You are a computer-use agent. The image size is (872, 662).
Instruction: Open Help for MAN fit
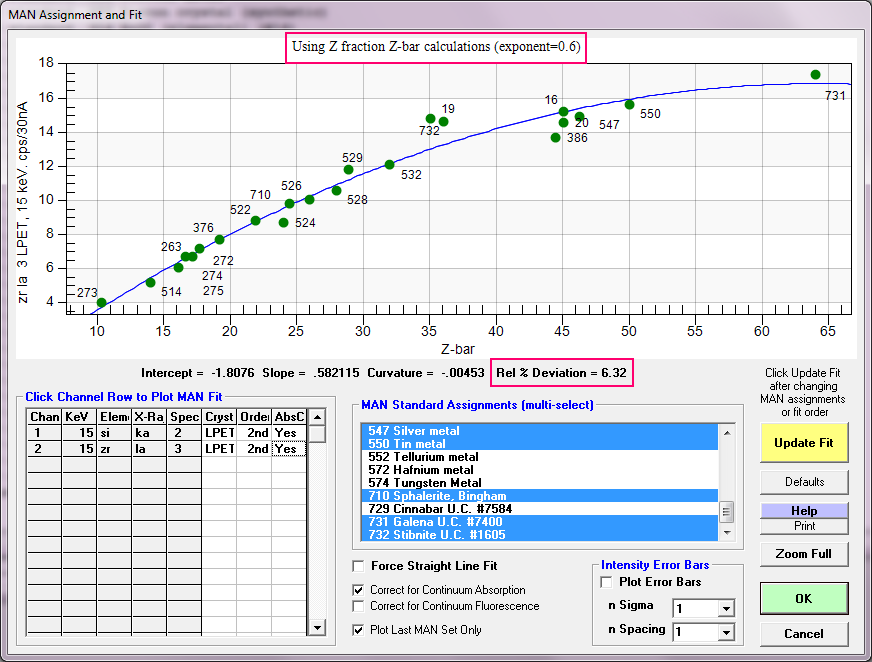point(803,511)
